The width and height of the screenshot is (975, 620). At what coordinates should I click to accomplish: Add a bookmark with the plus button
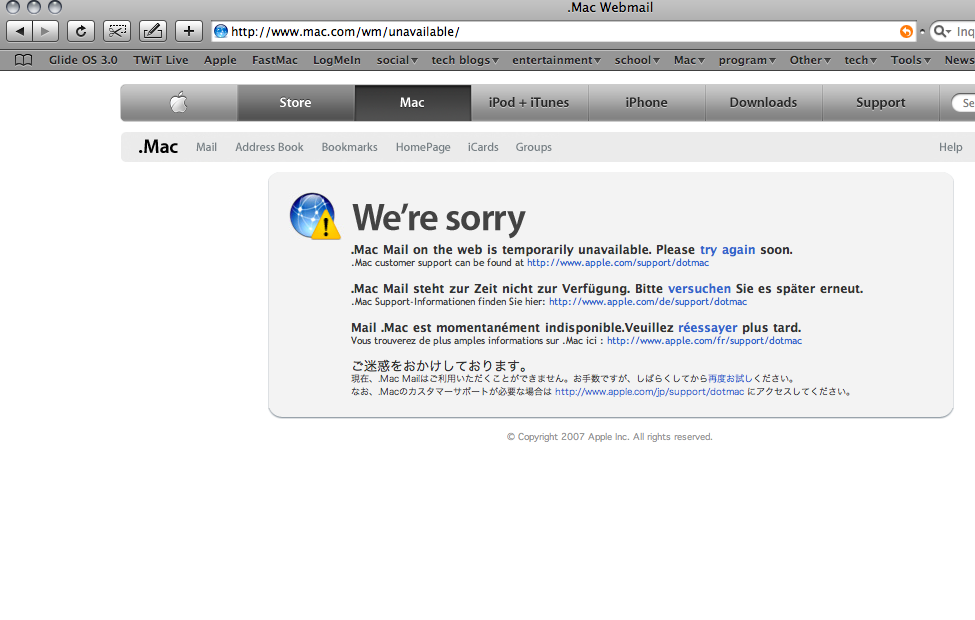point(189,31)
